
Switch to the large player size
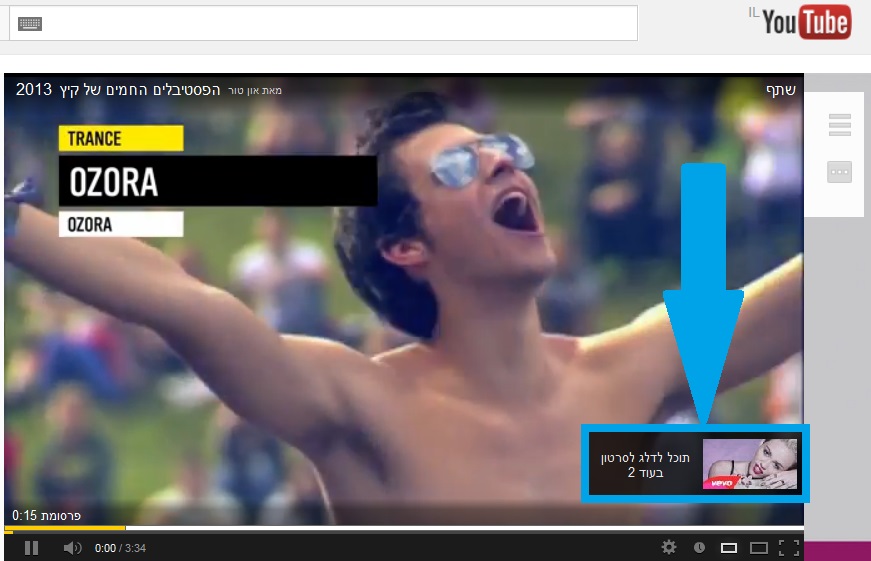click(x=759, y=548)
